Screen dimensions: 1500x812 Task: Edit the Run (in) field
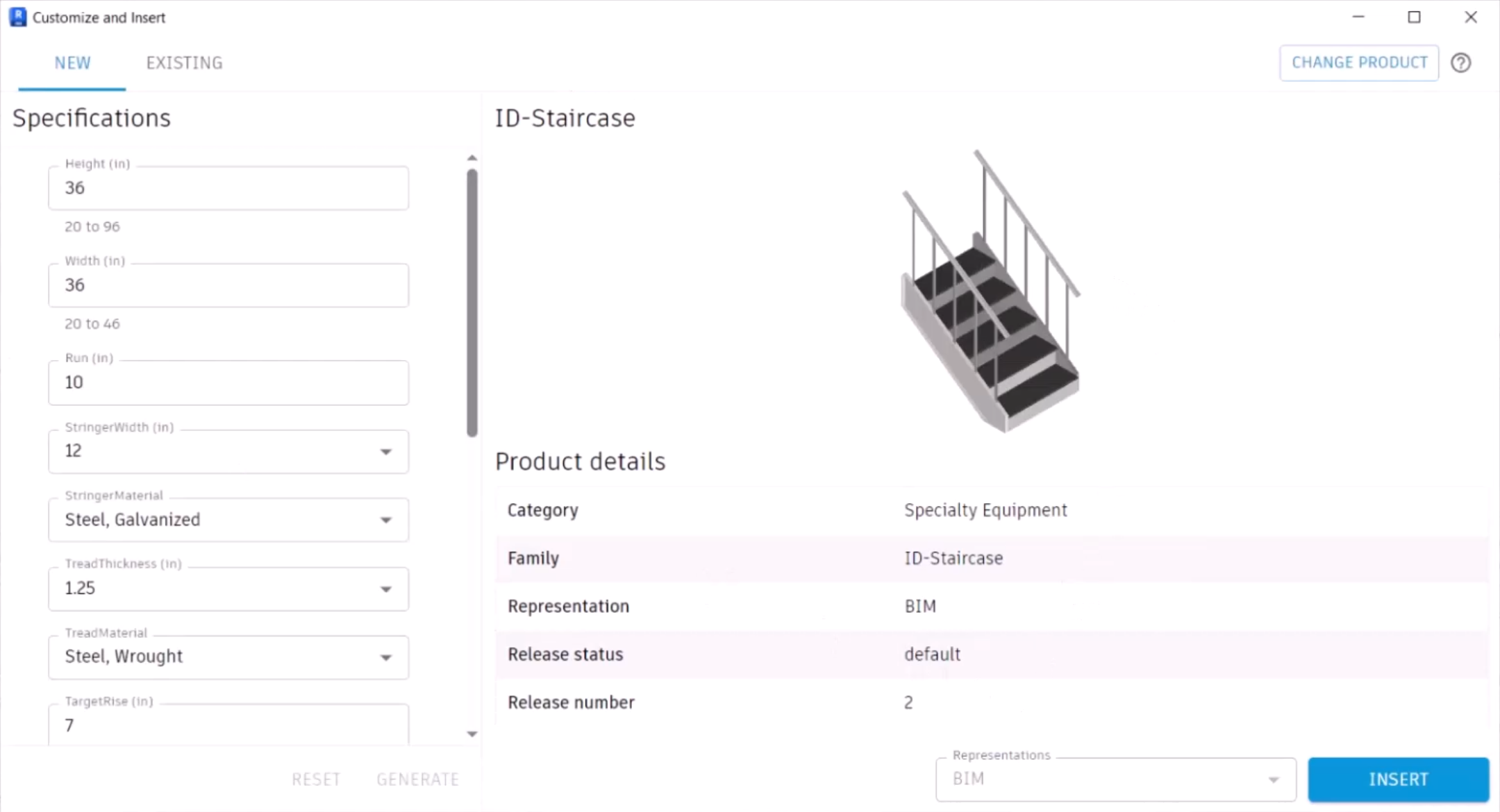tap(228, 382)
